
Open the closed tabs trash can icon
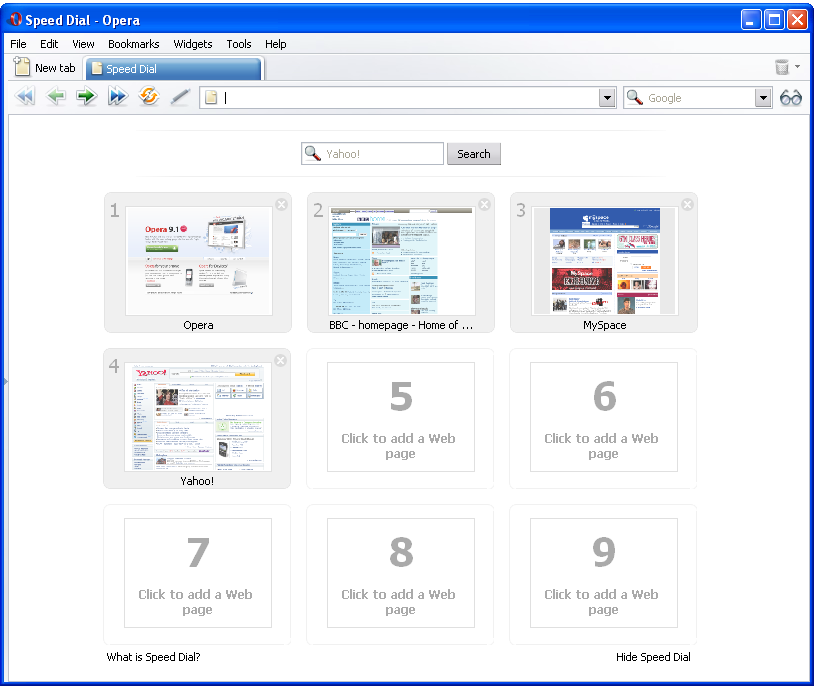click(x=782, y=68)
